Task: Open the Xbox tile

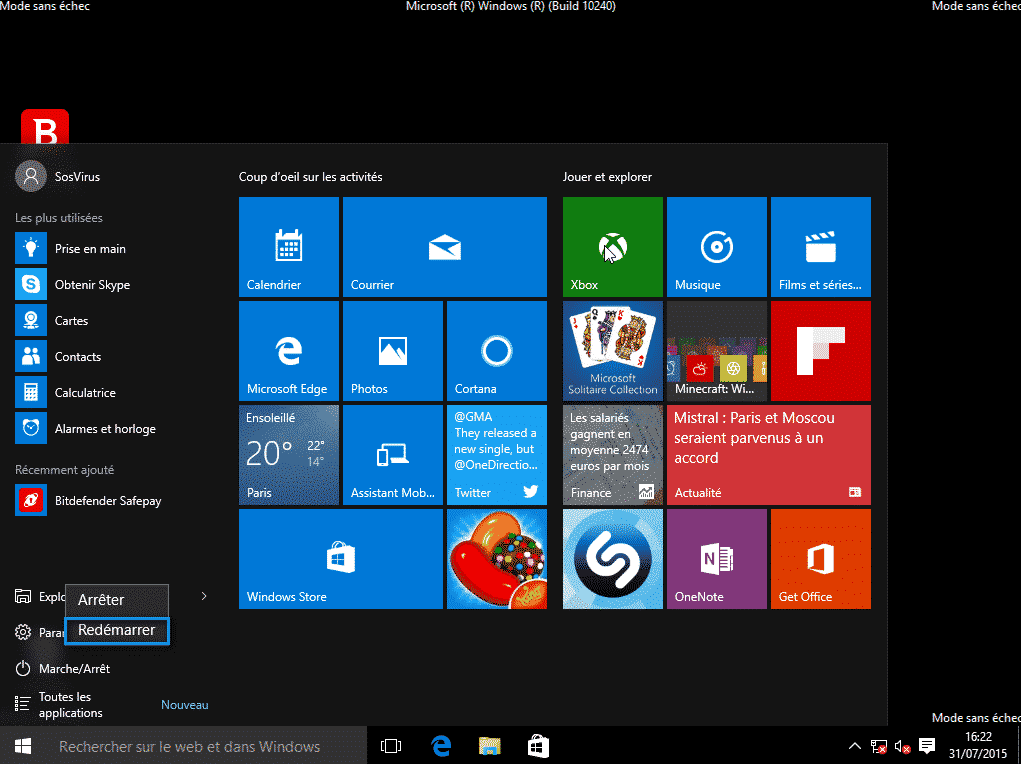Action: click(612, 247)
